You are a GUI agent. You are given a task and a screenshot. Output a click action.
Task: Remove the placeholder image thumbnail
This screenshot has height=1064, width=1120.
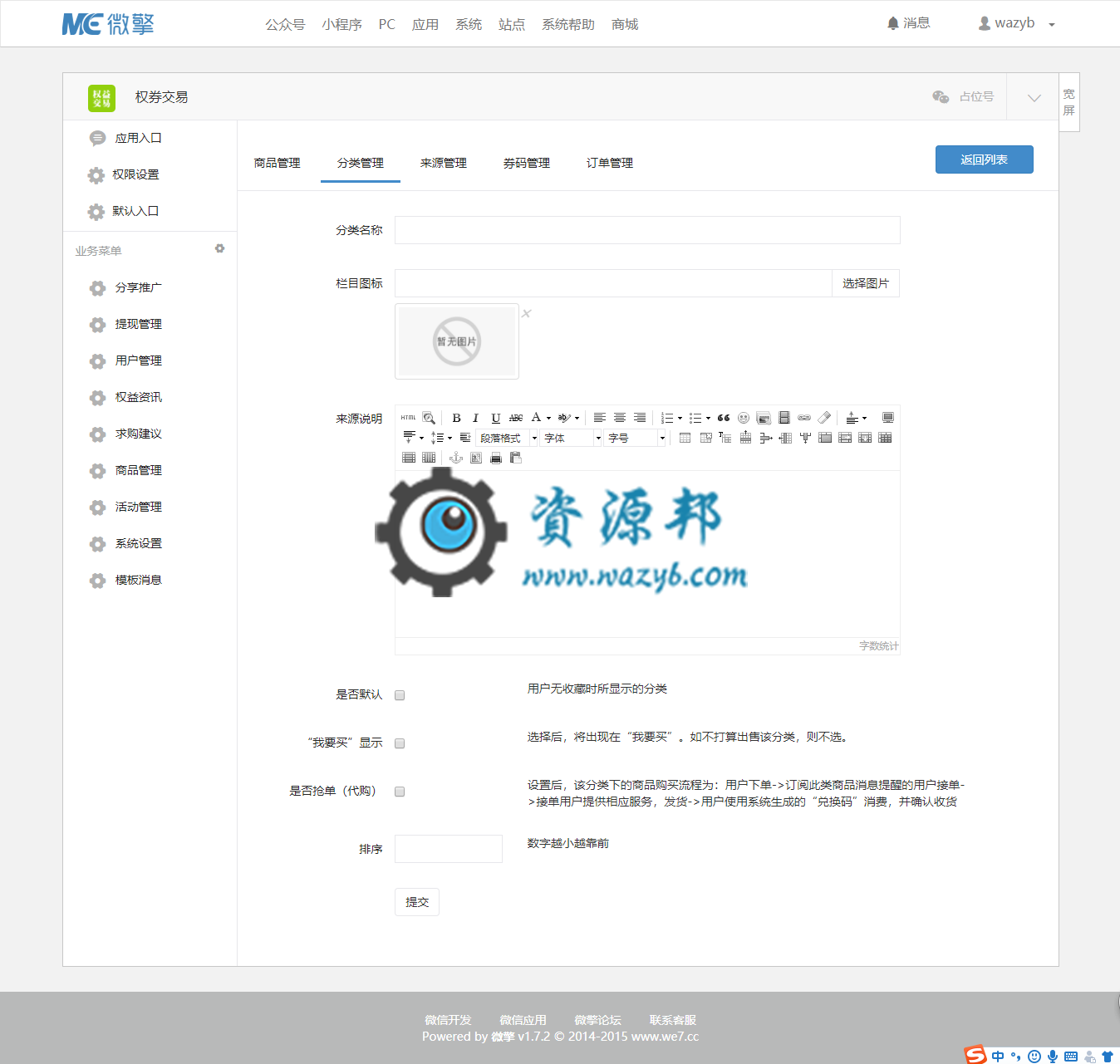click(526, 313)
